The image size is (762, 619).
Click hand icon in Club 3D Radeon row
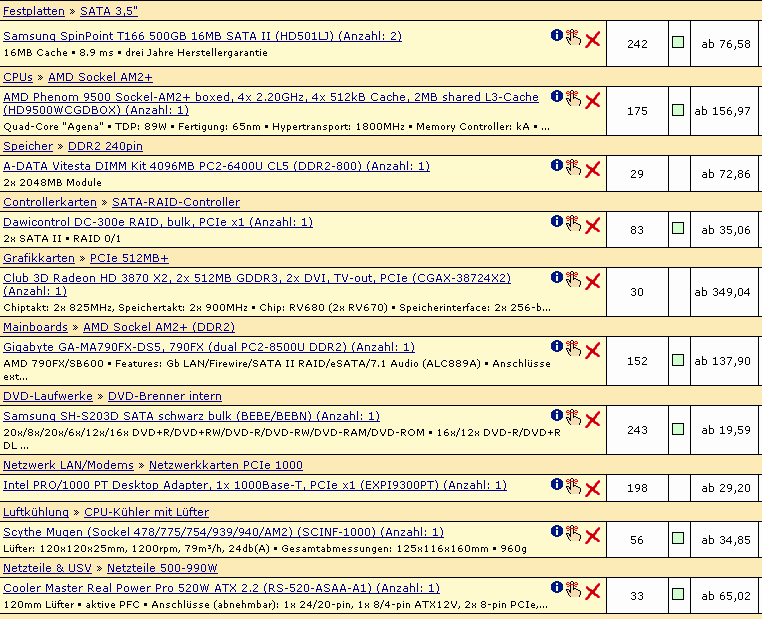573,279
